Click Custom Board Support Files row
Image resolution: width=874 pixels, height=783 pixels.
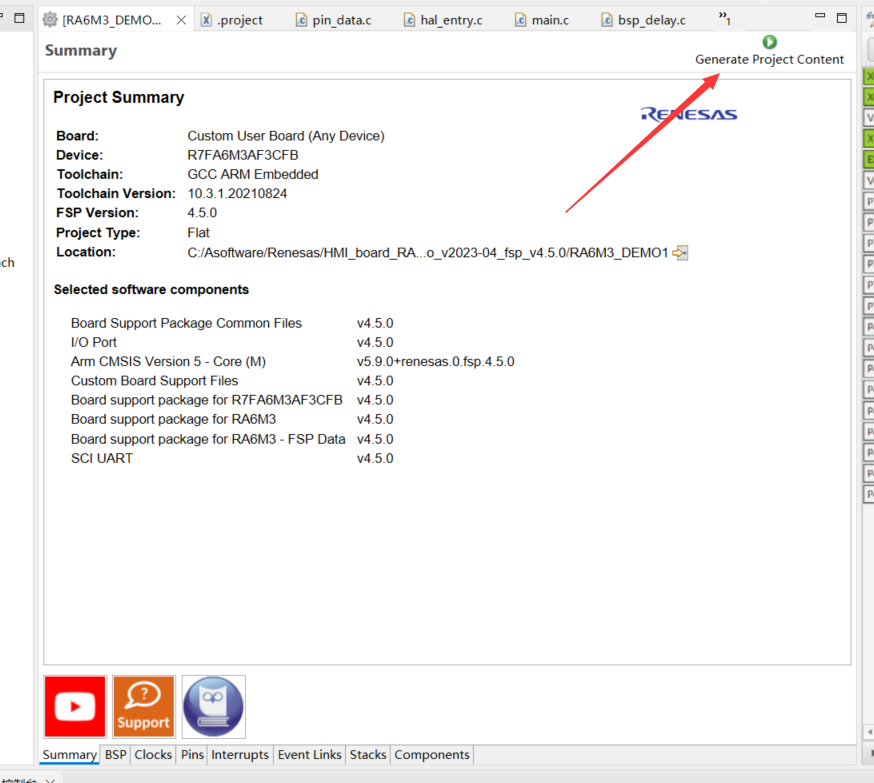tap(232, 381)
